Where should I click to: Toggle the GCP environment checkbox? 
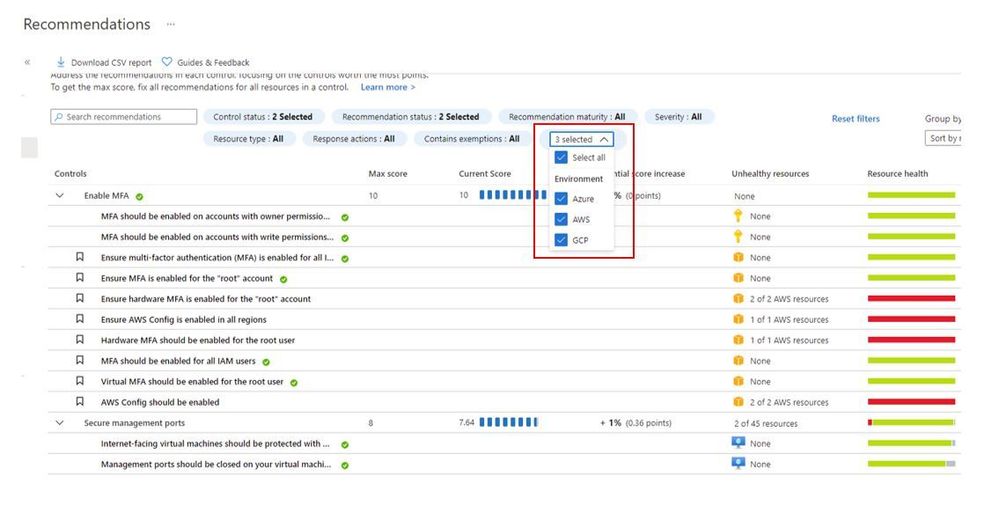[561, 240]
